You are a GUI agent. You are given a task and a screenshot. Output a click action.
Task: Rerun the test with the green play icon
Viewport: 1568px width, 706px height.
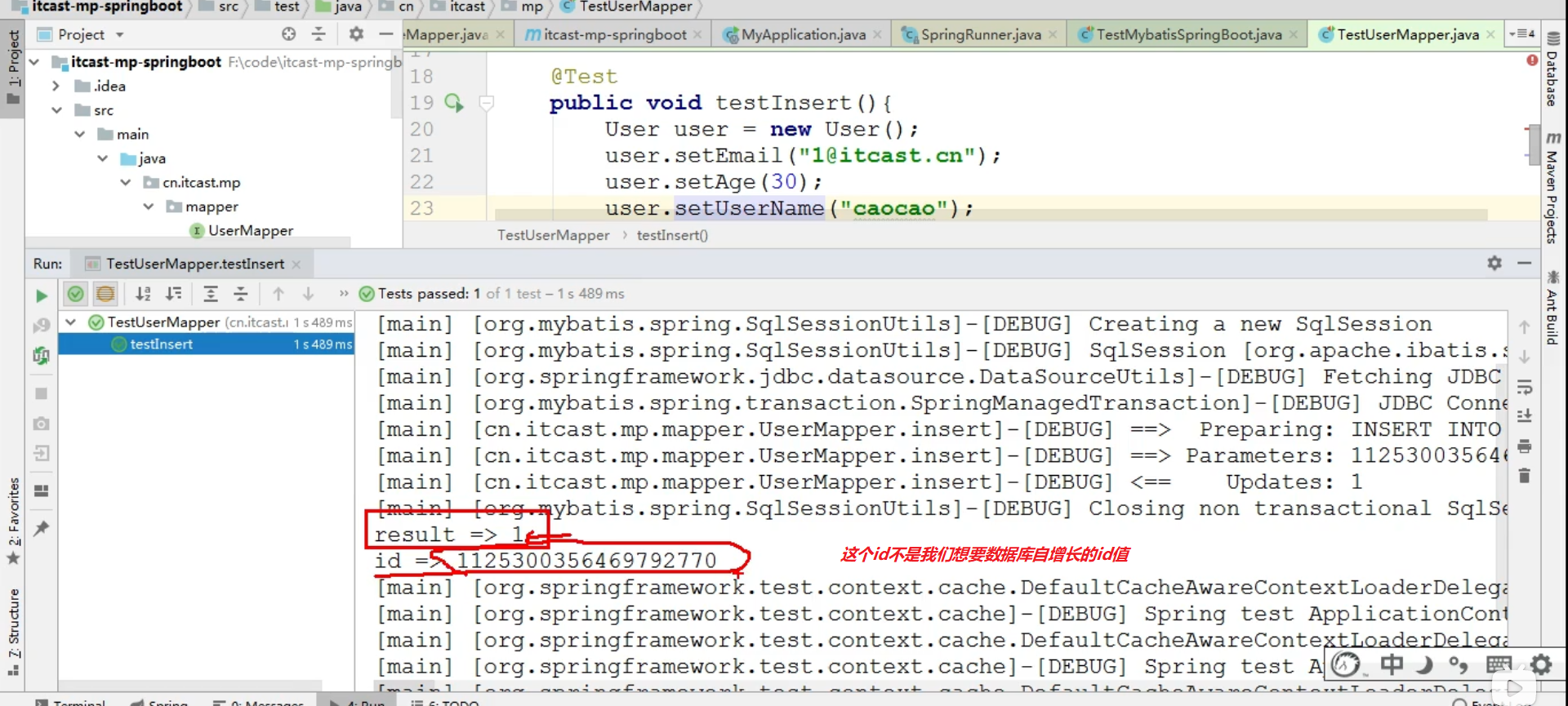42,295
